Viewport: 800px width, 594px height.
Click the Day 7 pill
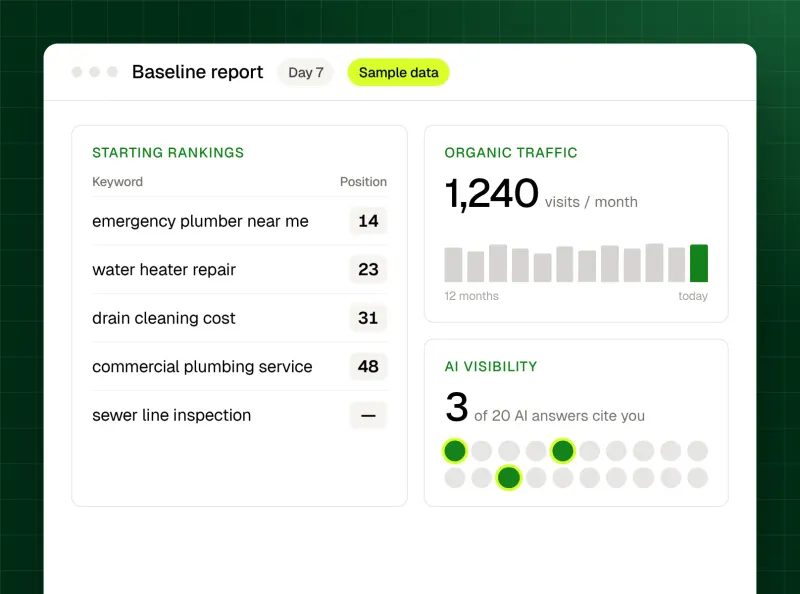point(306,72)
